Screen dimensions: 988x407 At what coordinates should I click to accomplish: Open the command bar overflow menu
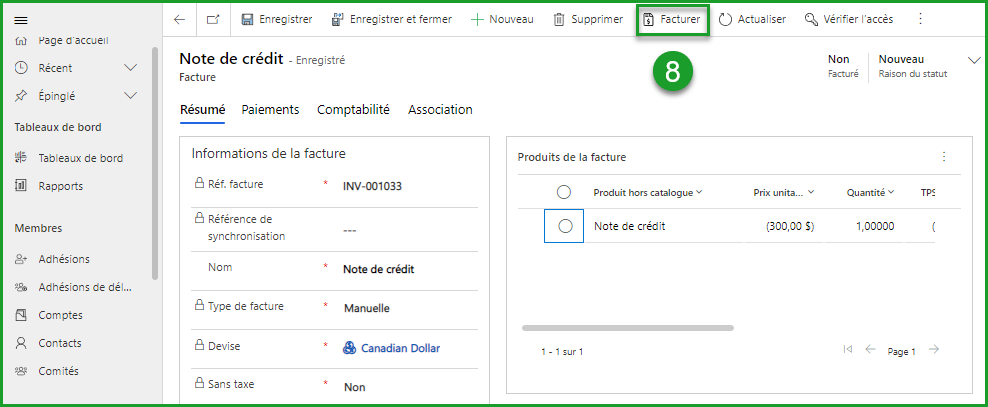[920, 20]
